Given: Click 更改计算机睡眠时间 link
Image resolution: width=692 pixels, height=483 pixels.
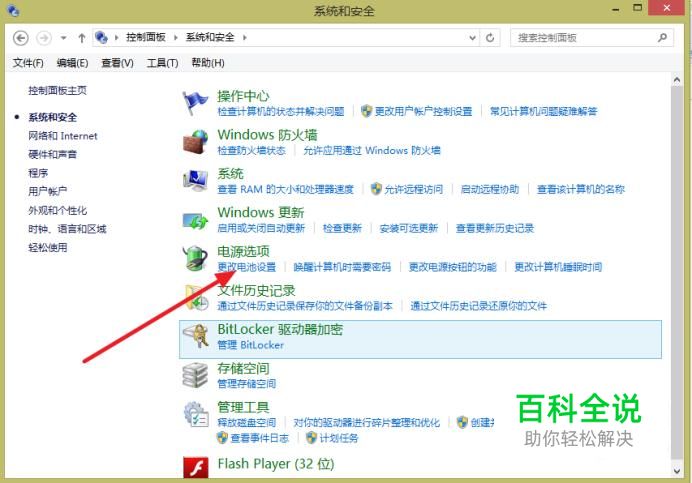Looking at the screenshot, I should tap(558, 267).
